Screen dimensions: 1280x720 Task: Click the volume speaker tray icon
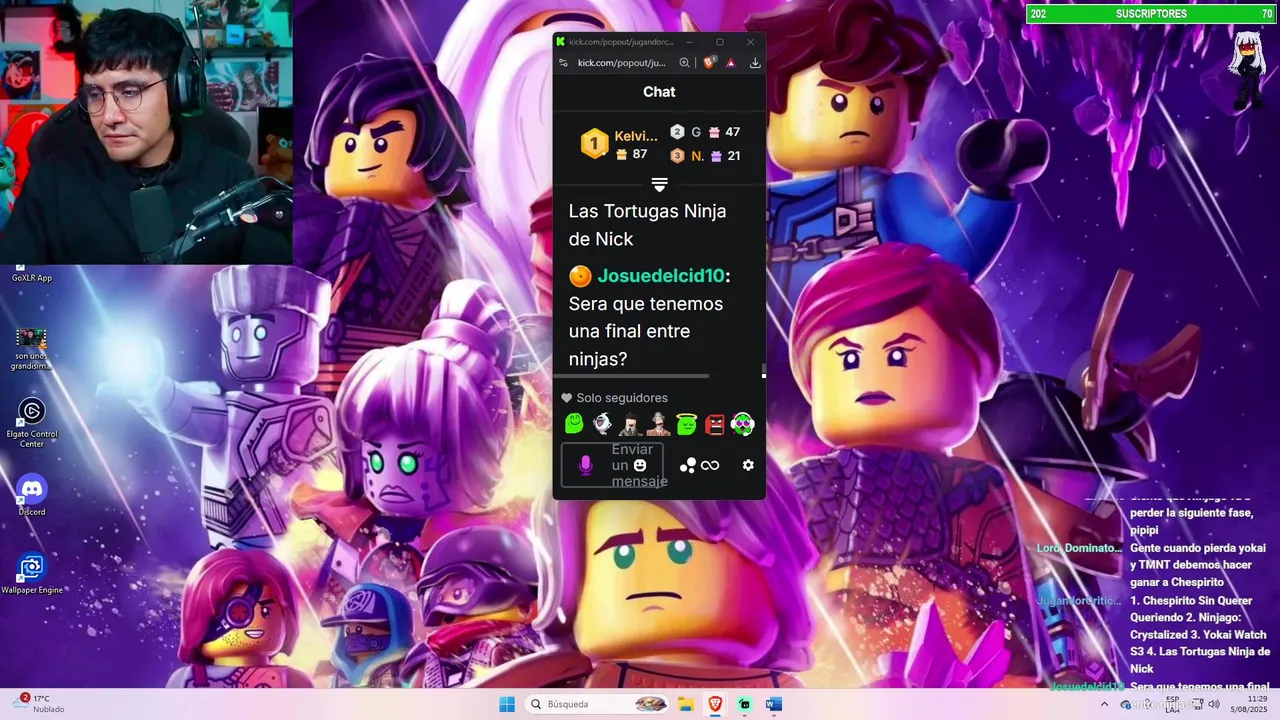point(1214,704)
